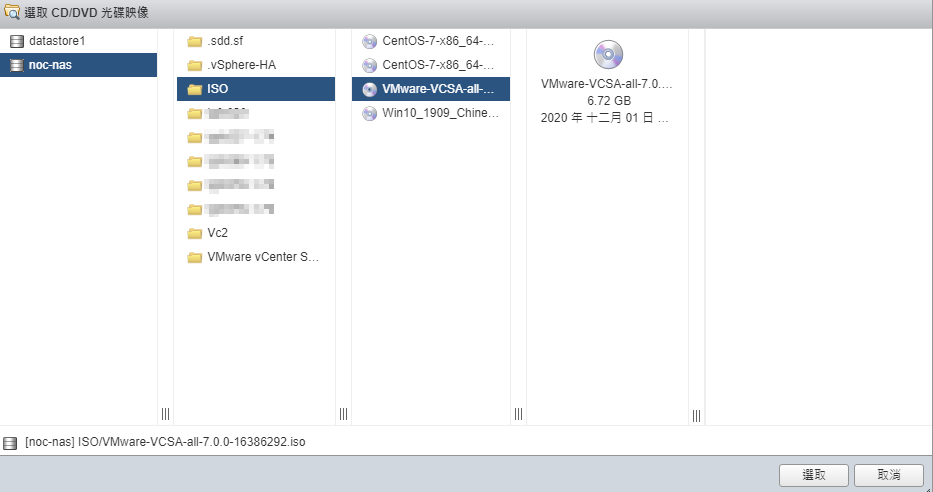Click the [noc-nas] ISO/VMware-VCSA-all-7.0.0-16386292.iso path
The image size is (933, 492).
tap(165, 442)
